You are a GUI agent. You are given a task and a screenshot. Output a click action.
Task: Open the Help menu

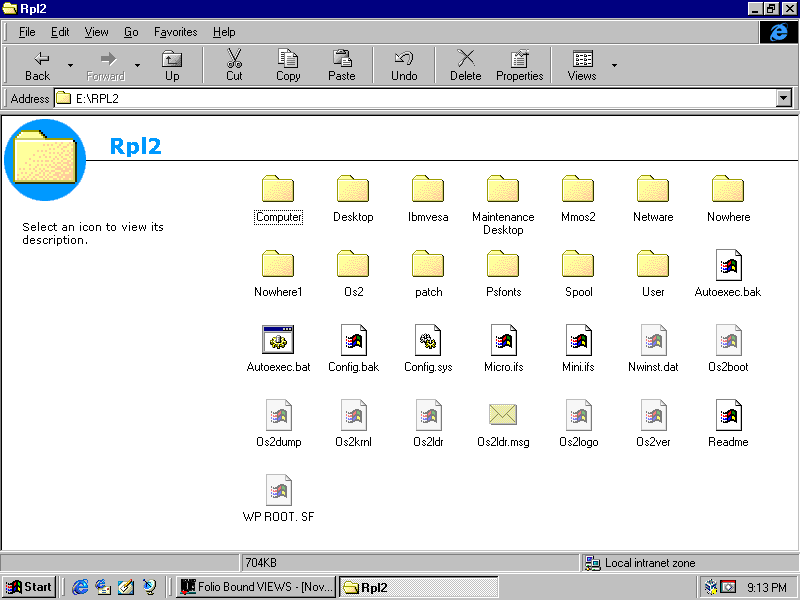pyautogui.click(x=224, y=32)
